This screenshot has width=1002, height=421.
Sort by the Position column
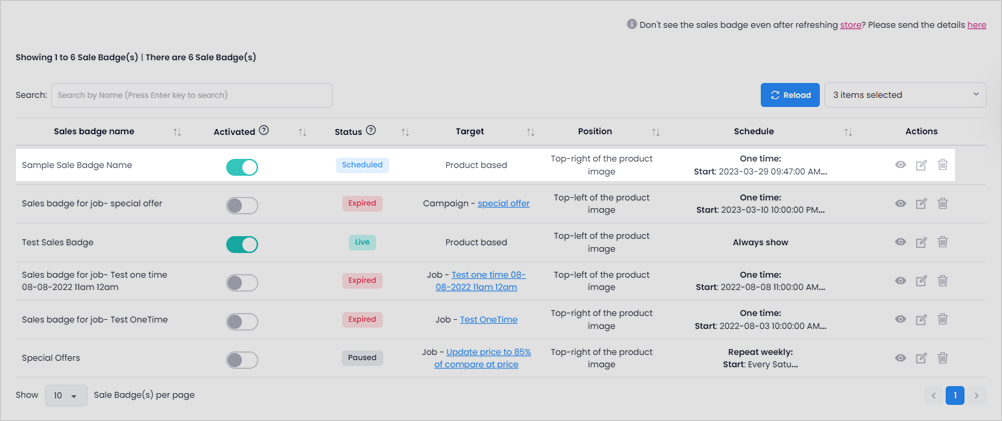[x=656, y=132]
